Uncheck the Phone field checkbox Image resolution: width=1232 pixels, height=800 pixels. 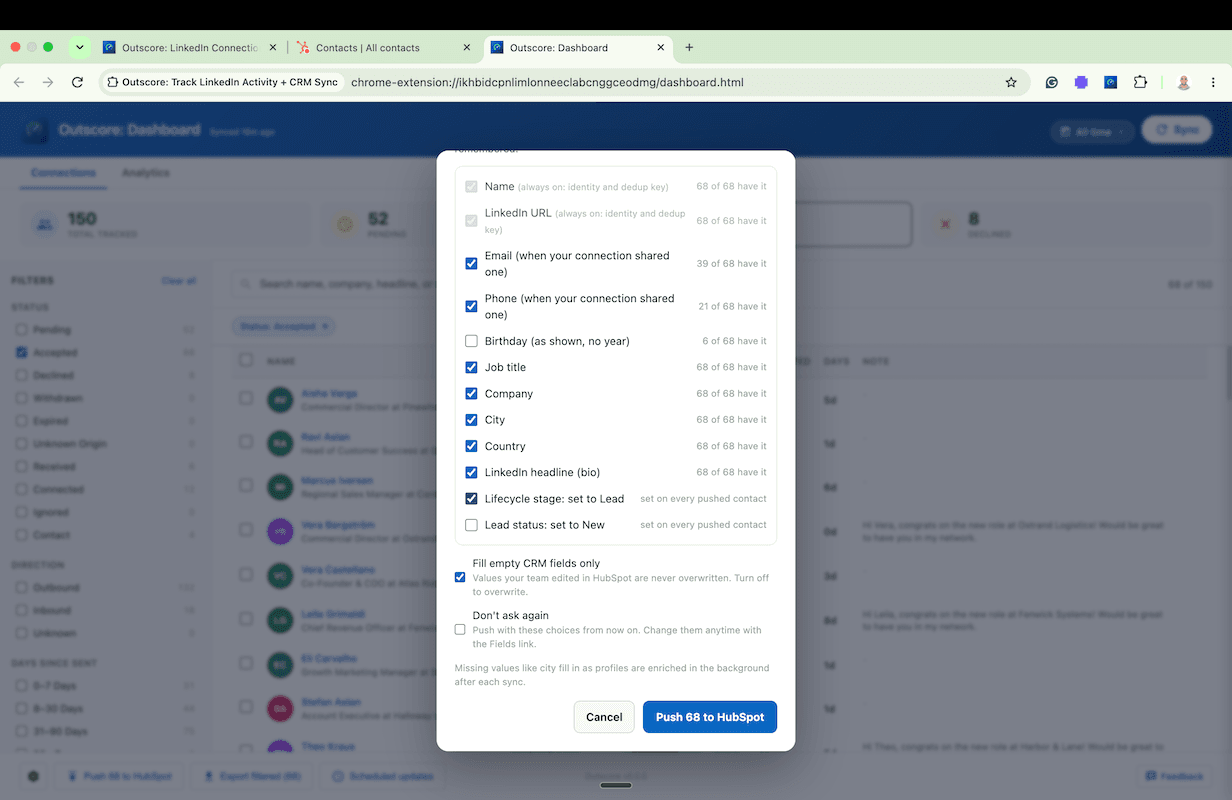point(471,307)
